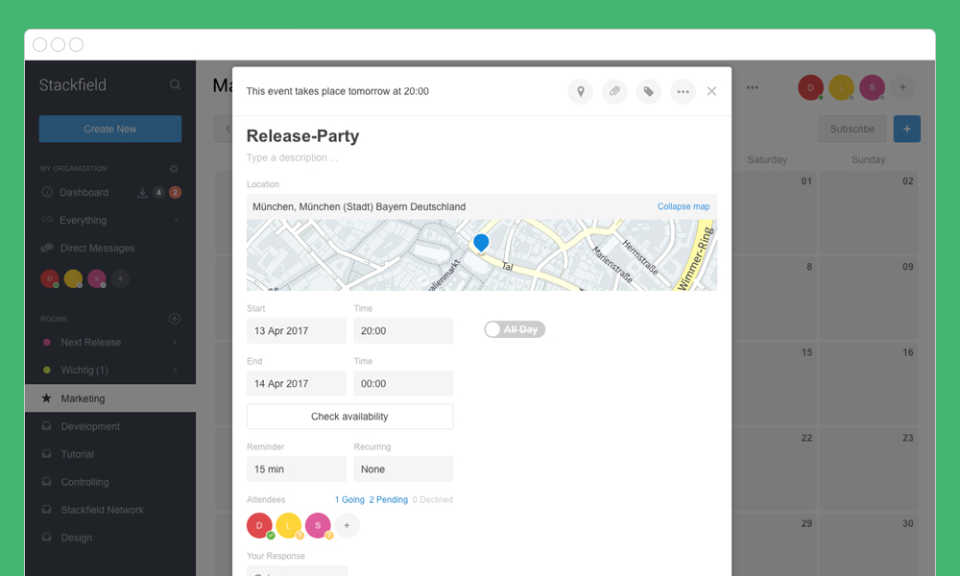
Task: Open the Recurring None dropdown
Action: (403, 469)
